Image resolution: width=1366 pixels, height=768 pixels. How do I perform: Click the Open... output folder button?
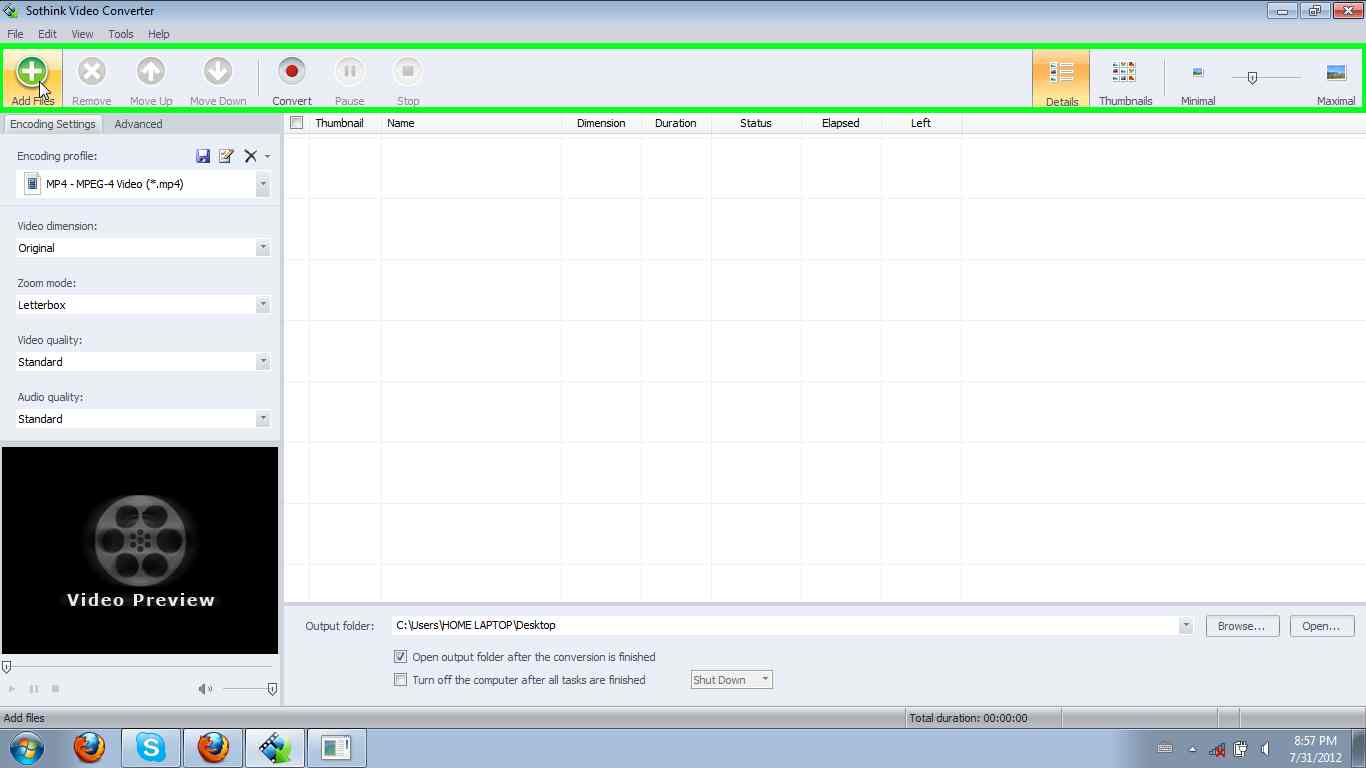[1321, 626]
